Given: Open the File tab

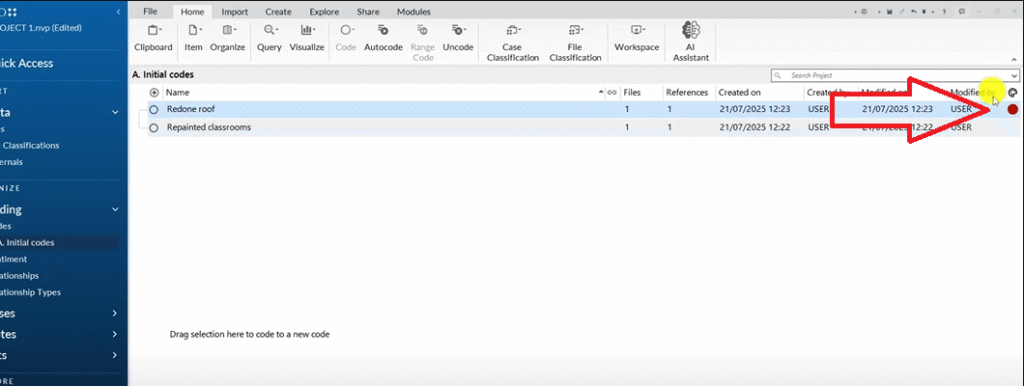Looking at the screenshot, I should pos(150,12).
